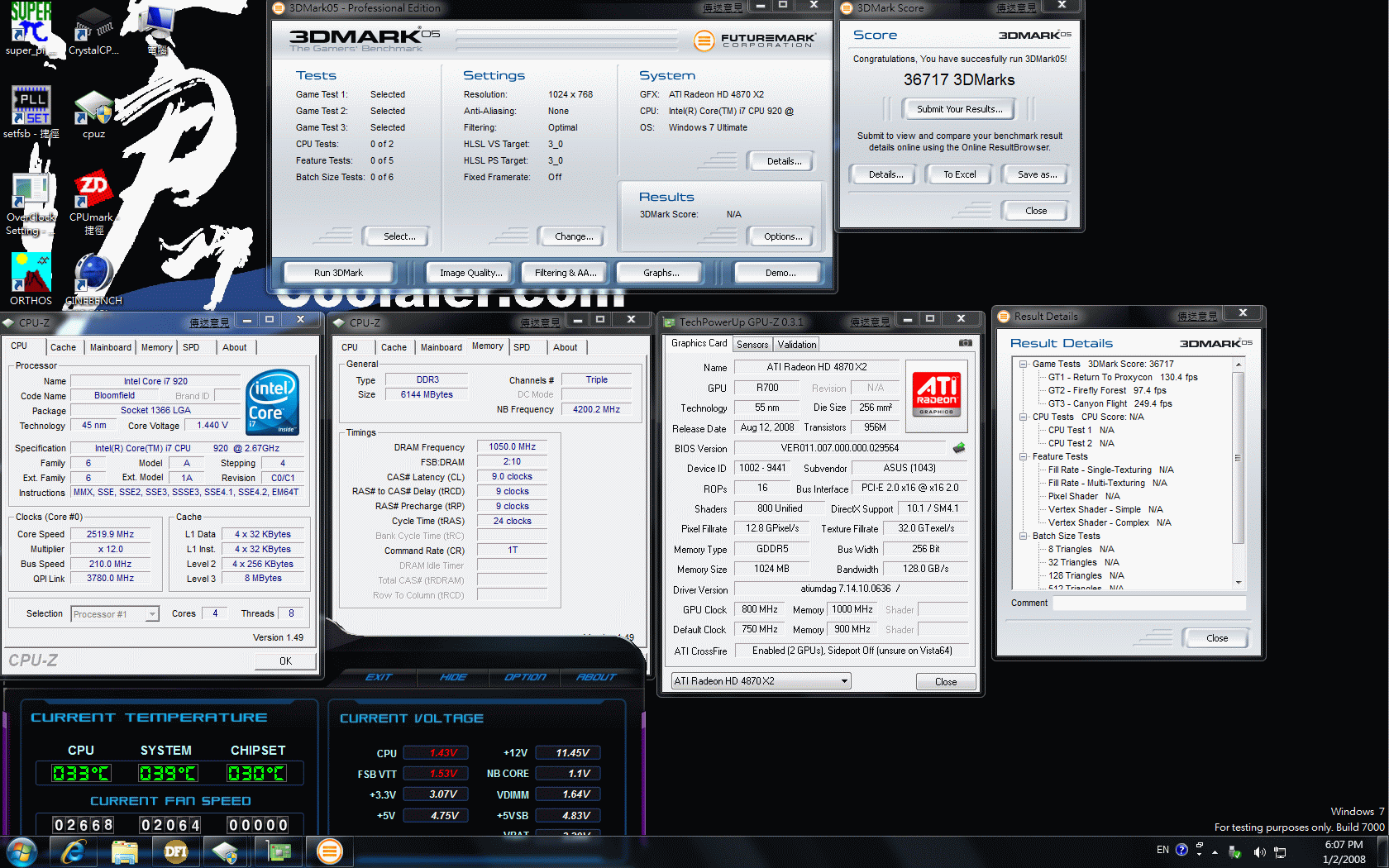This screenshot has height=868, width=1389.
Task: Collapse the Feature Tests tree node
Action: pos(1023,456)
